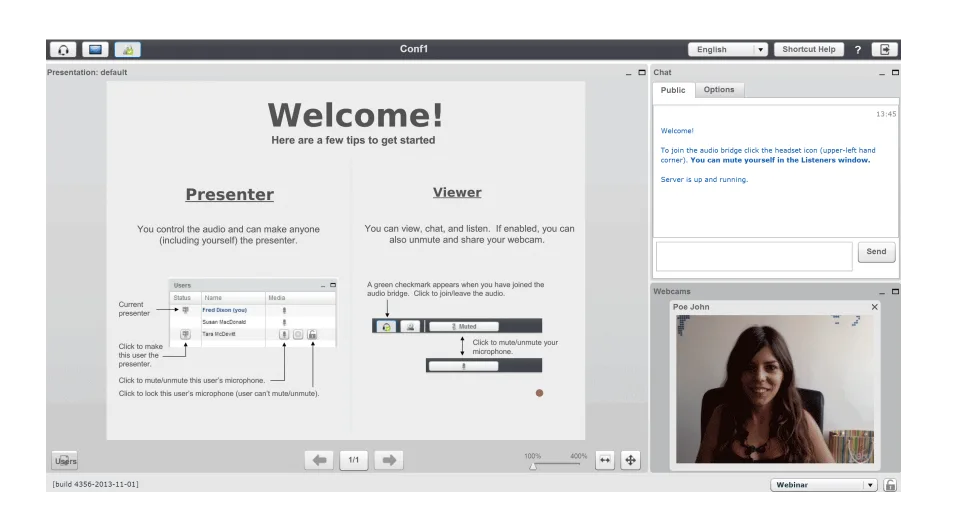This screenshot has width=960, height=530.
Task: Share desktop with the monitor icon
Action: [95, 50]
